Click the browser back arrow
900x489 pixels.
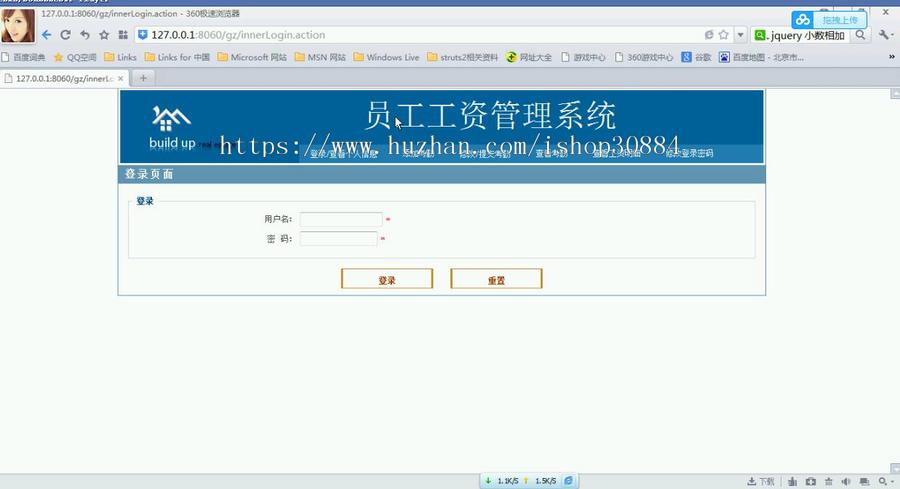click(46, 35)
